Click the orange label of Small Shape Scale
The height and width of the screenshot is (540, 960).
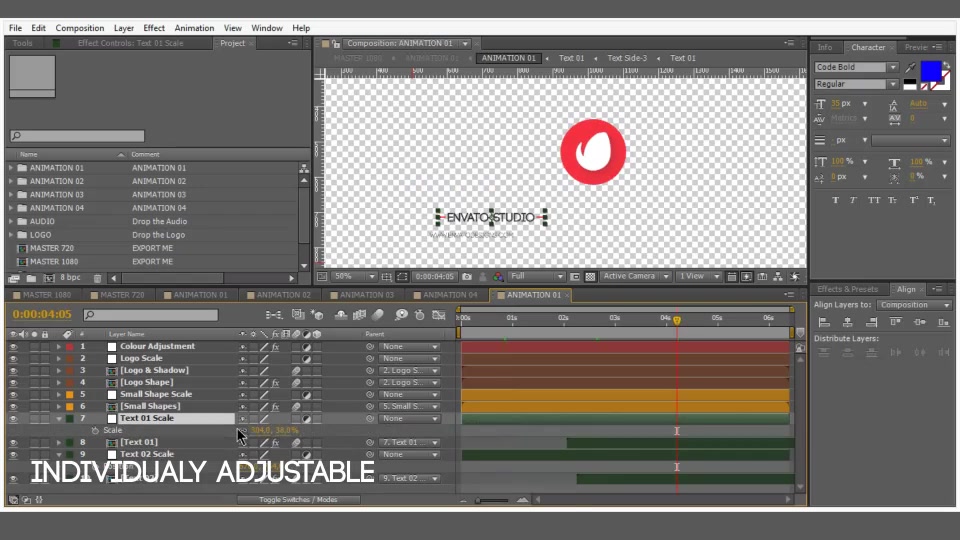(70, 394)
